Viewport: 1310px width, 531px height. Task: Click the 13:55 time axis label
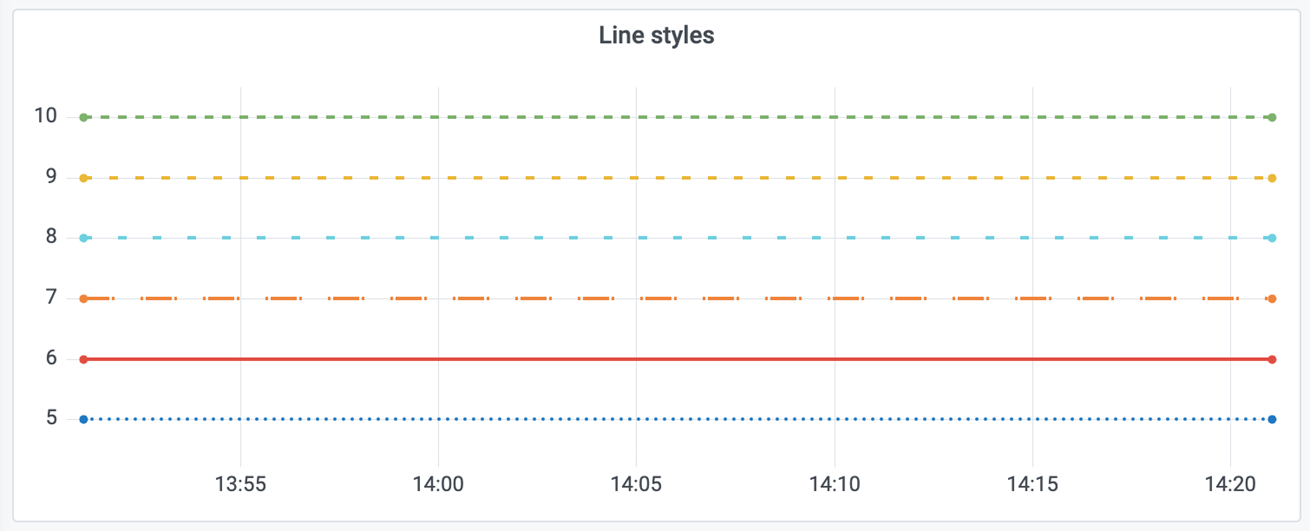click(240, 485)
